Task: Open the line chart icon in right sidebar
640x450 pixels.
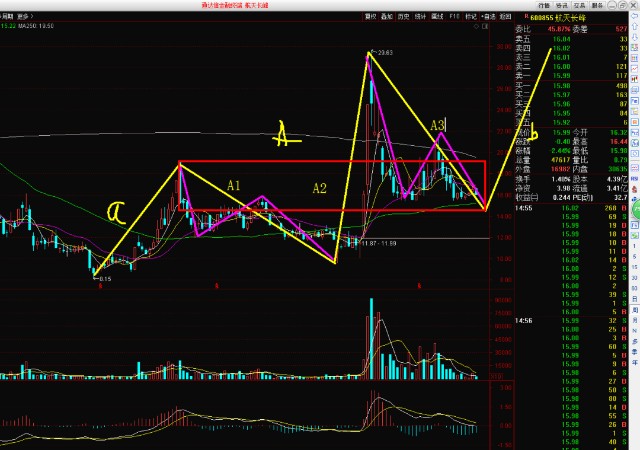Action: pyautogui.click(x=635, y=69)
